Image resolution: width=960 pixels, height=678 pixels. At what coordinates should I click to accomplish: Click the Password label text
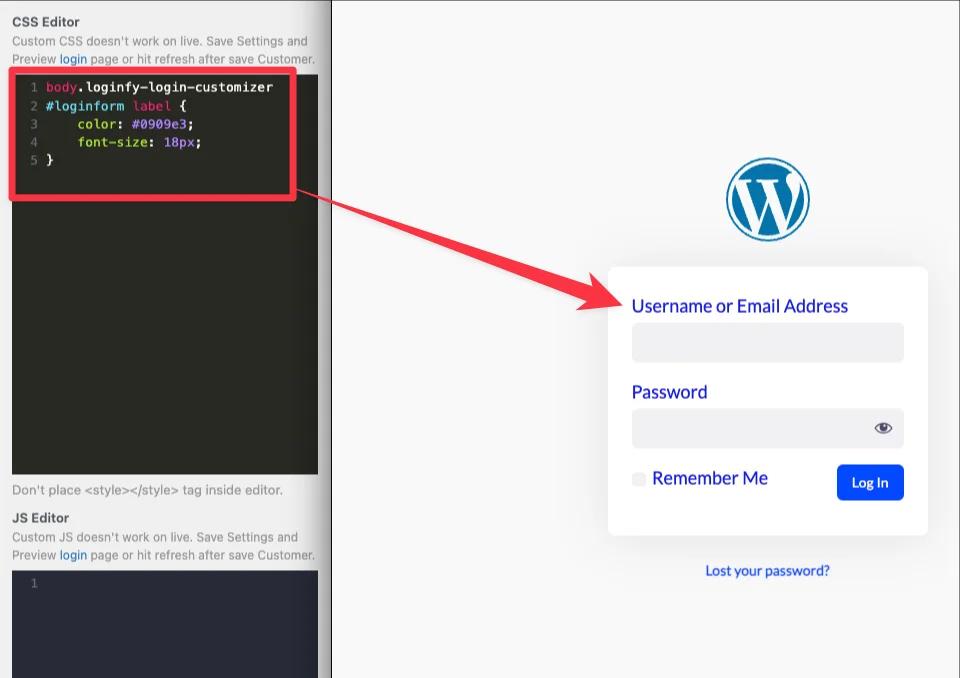coord(669,392)
